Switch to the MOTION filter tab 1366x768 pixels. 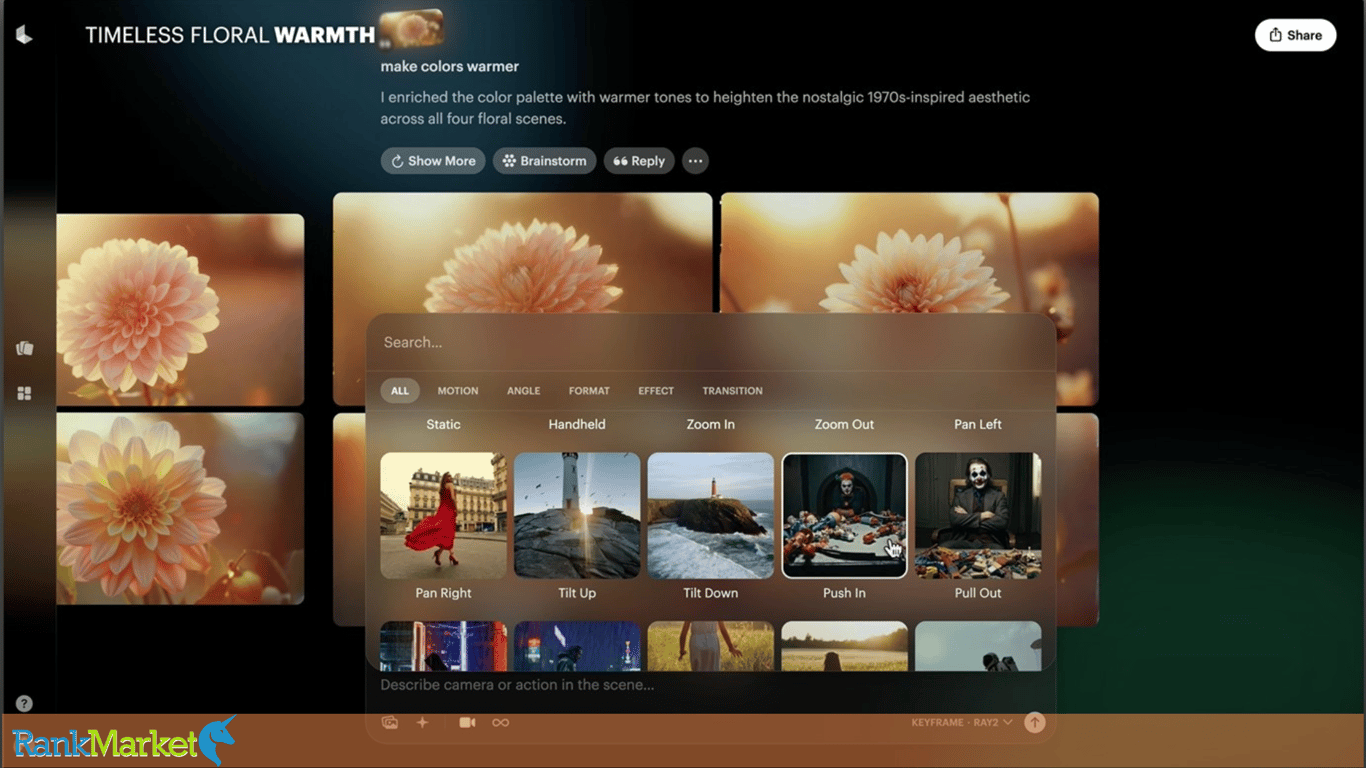(458, 391)
